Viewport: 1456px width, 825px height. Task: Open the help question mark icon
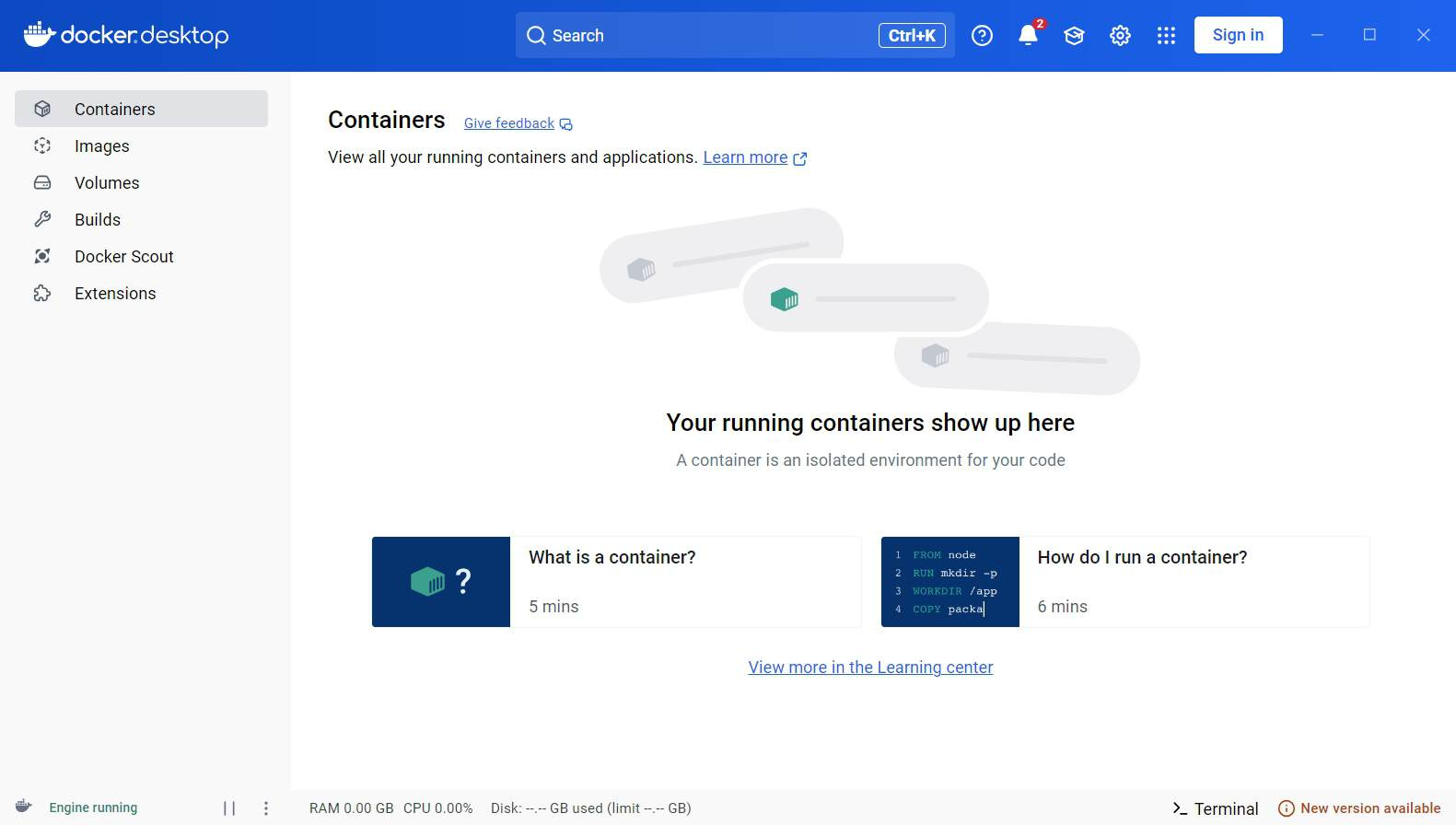coord(982,36)
